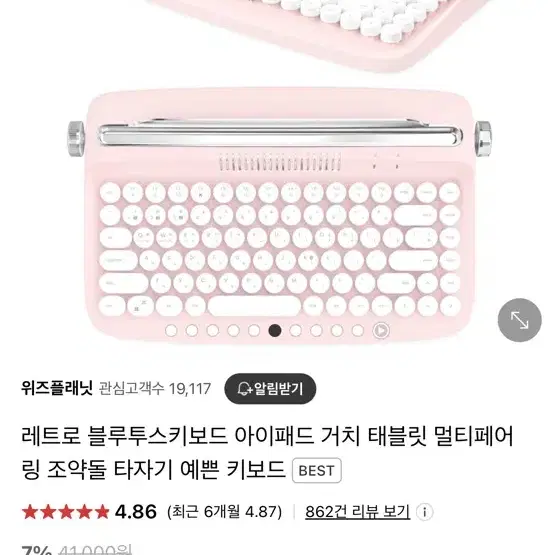Screen dimensions: 555x555
Task: Jump to the seventh image dot
Action: coord(296,331)
